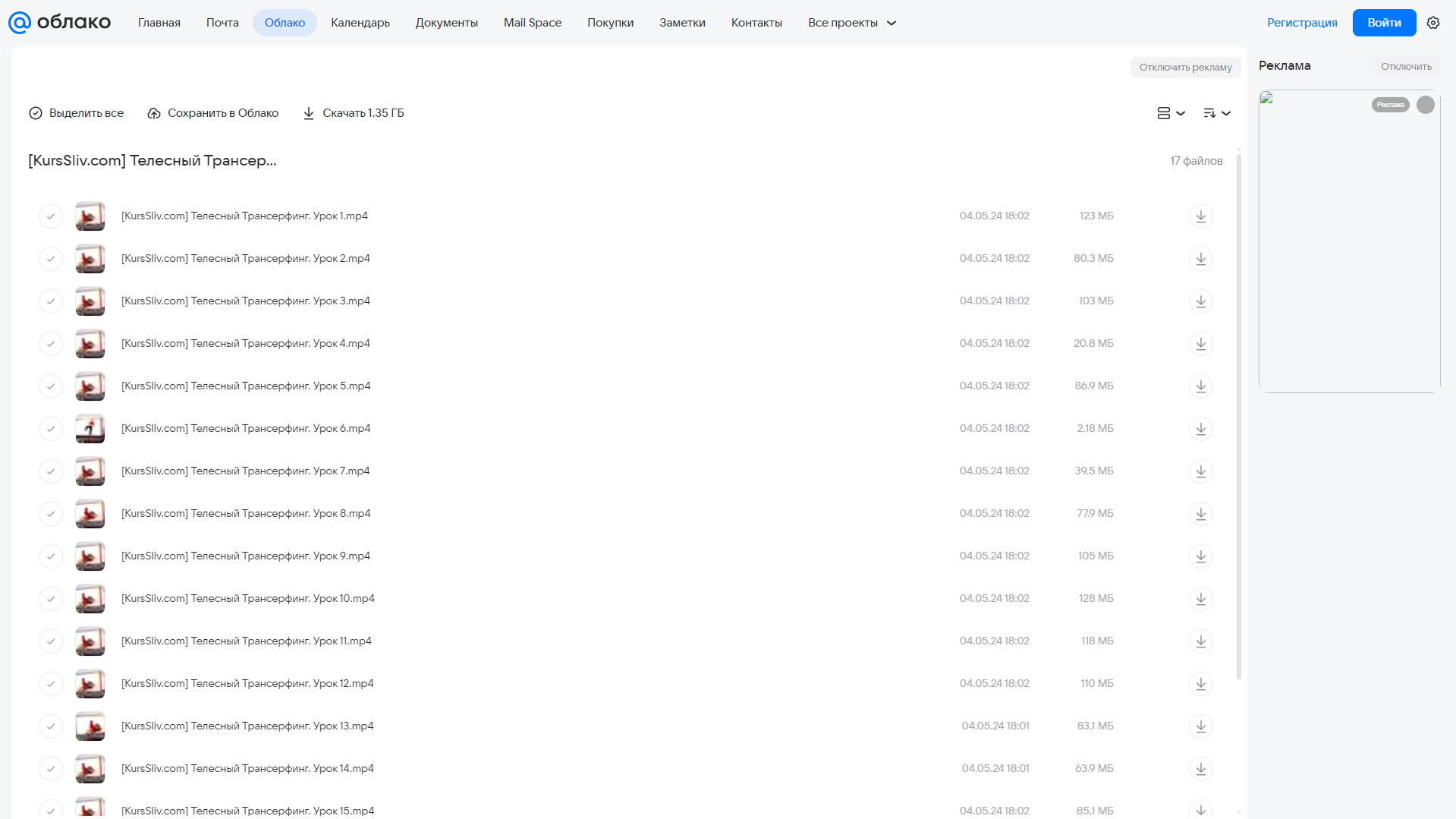Viewport: 1456px width, 819px height.
Task: Click the Войти button
Action: tap(1384, 23)
